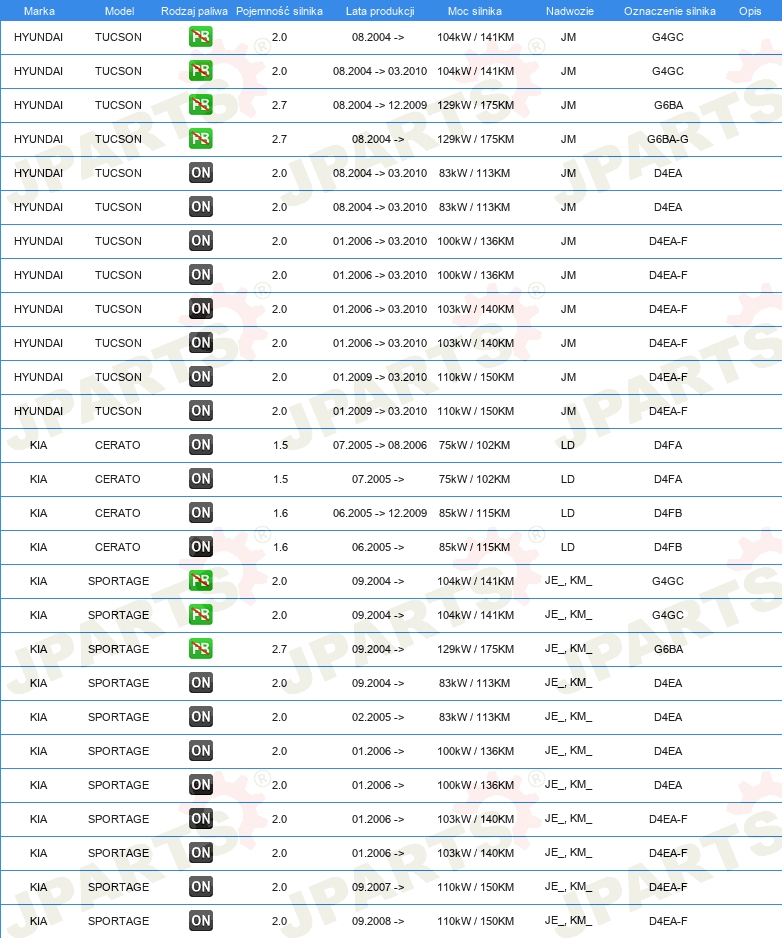This screenshot has height=938, width=782.
Task: Click G6BA engine code in the TUCSON row
Action: 668,105
